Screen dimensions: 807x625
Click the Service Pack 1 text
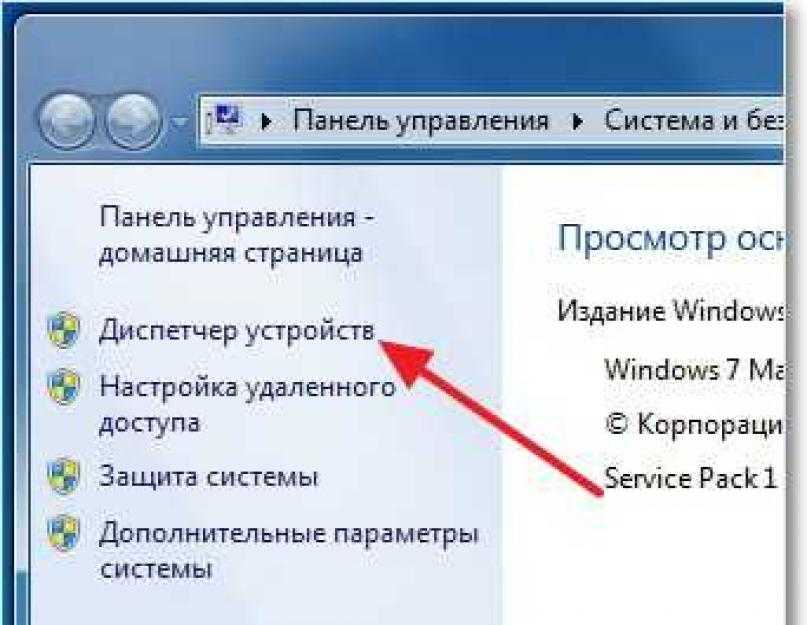(690, 478)
